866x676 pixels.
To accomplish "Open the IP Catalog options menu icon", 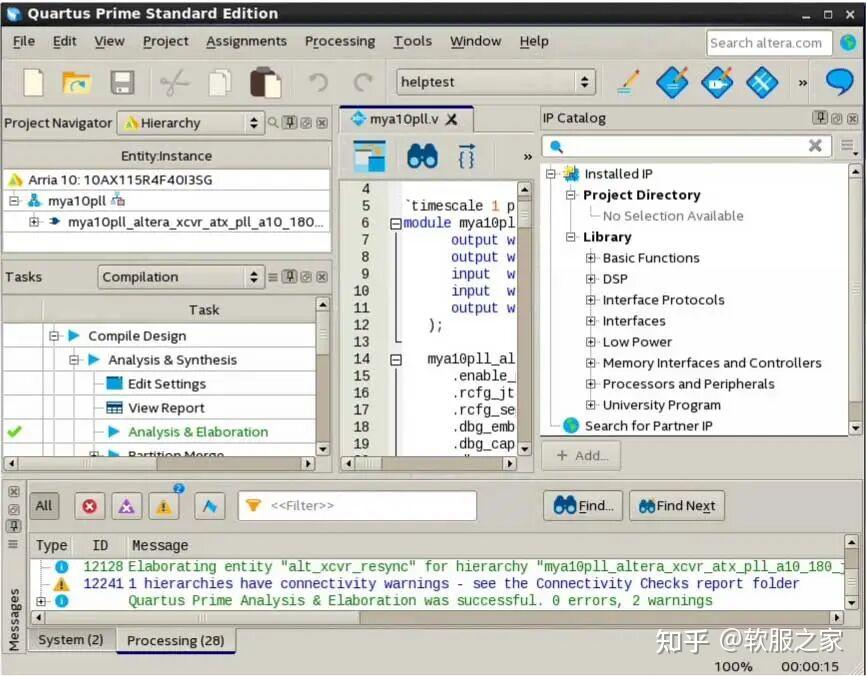I will 848,146.
